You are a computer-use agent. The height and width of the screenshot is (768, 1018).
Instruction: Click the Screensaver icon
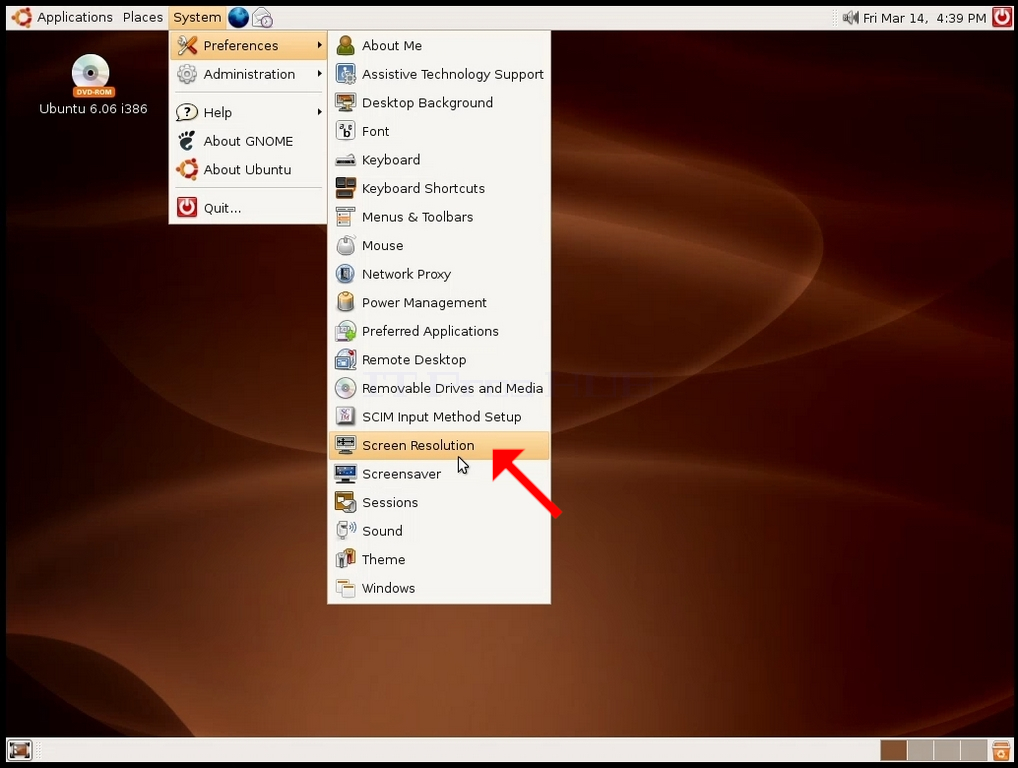[345, 474]
